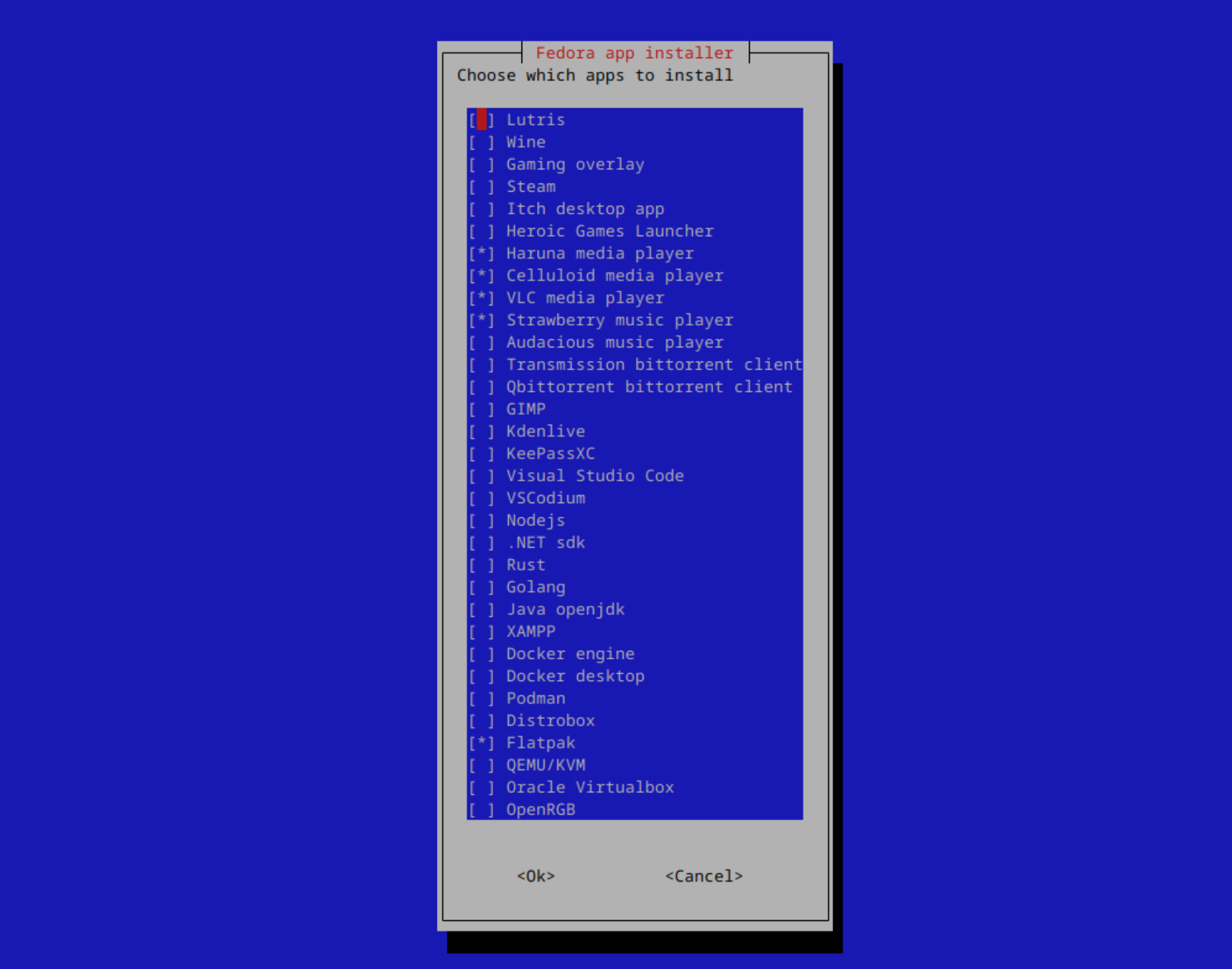
Task: Select Transmission bittorrent client checkbox
Action: (x=482, y=365)
